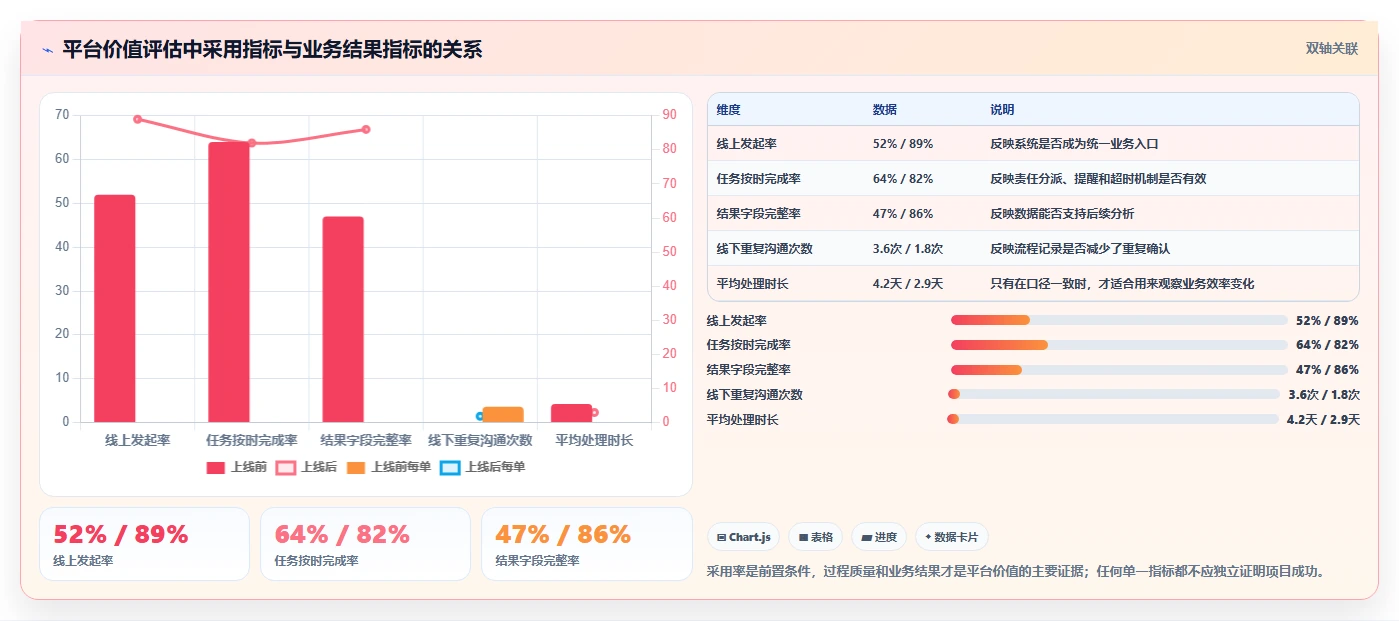The height and width of the screenshot is (621, 1399).
Task: Click the red bar for 结果字段完整率 in chart
Action: click(x=343, y=319)
